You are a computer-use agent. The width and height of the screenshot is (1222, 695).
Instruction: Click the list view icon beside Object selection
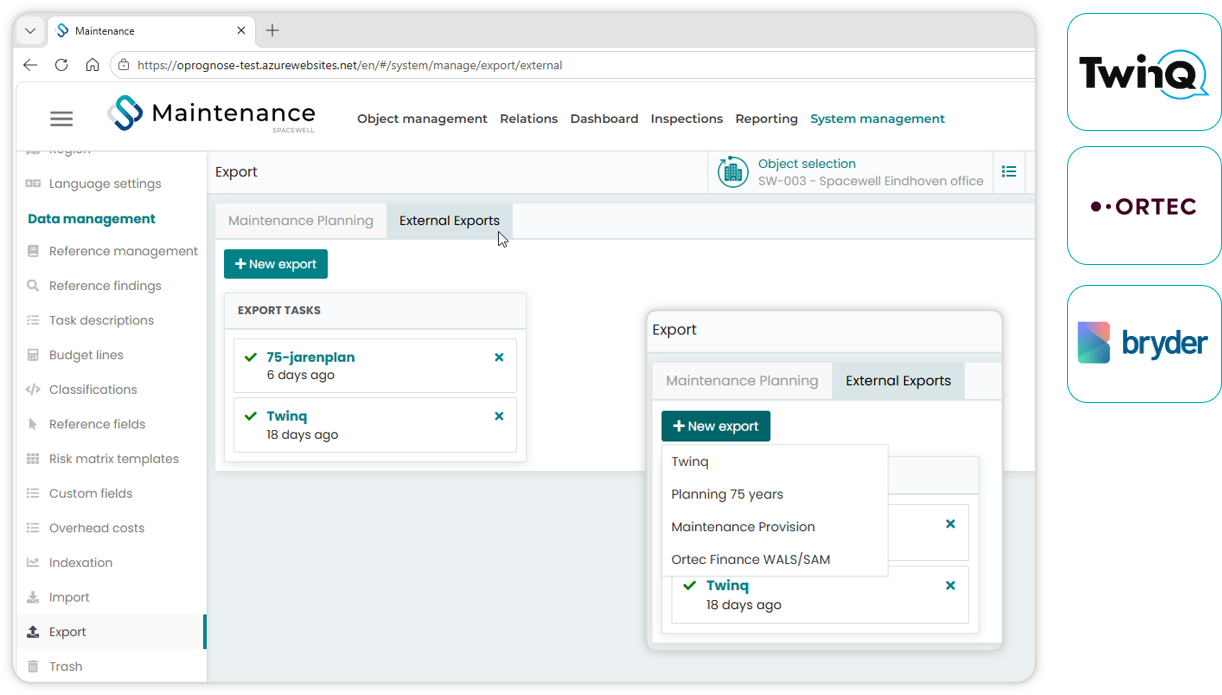[1009, 172]
